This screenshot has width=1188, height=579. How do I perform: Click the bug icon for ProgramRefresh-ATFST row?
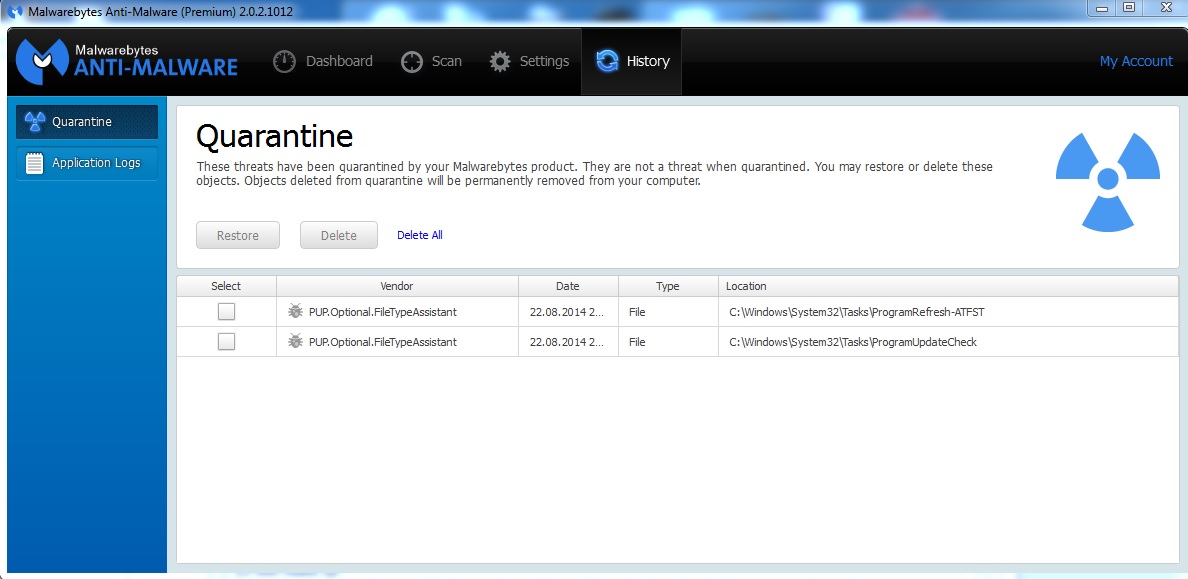click(x=295, y=311)
